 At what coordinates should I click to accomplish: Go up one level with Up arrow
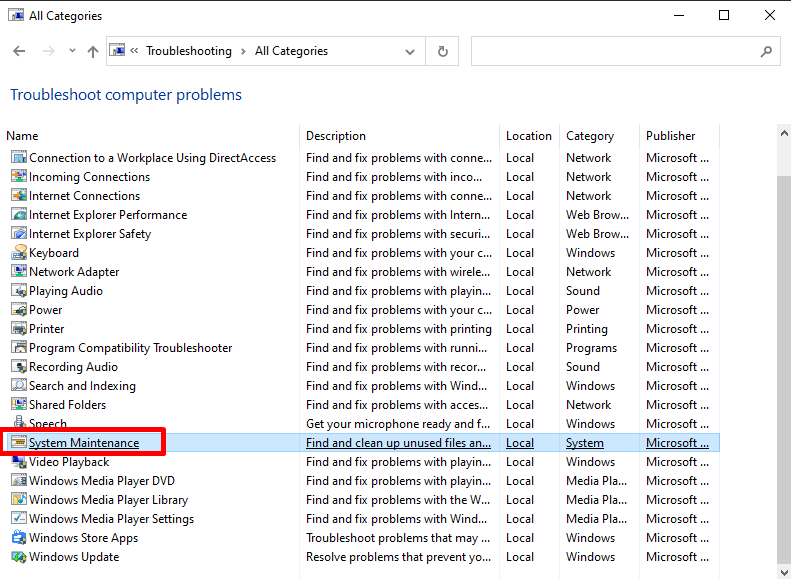(93, 51)
